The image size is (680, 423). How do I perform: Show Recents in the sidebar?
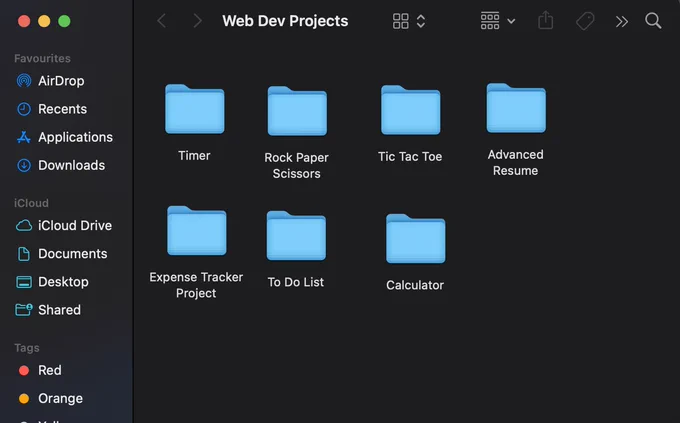pos(62,109)
